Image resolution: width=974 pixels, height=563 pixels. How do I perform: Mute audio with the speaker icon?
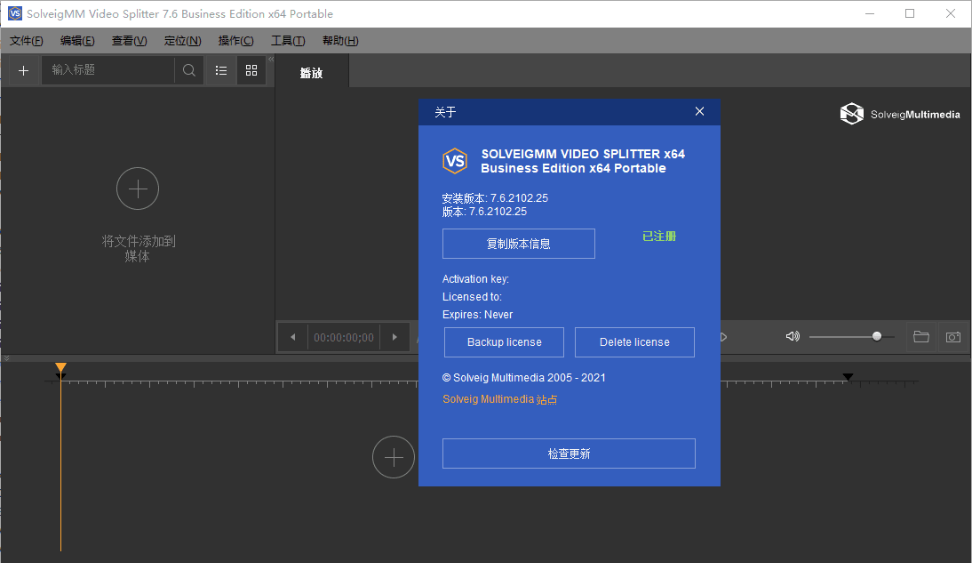click(792, 337)
